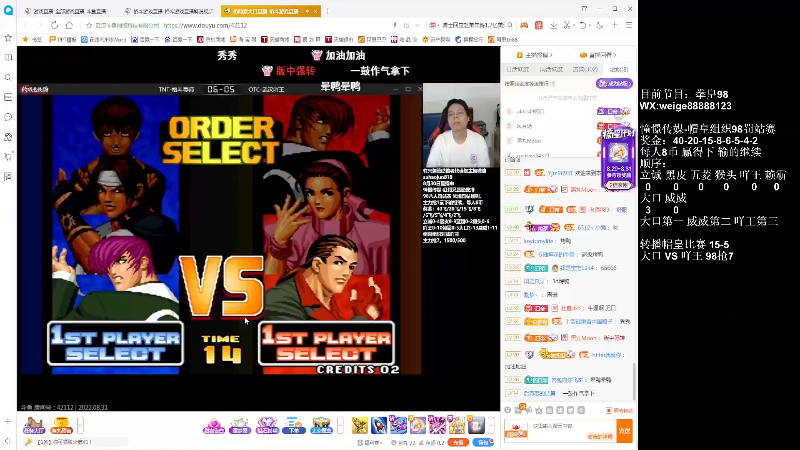Screen dimensions: 800x450
Task: Click the crown icon in the chat toolbar
Action: pyautogui.click(x=539, y=410)
